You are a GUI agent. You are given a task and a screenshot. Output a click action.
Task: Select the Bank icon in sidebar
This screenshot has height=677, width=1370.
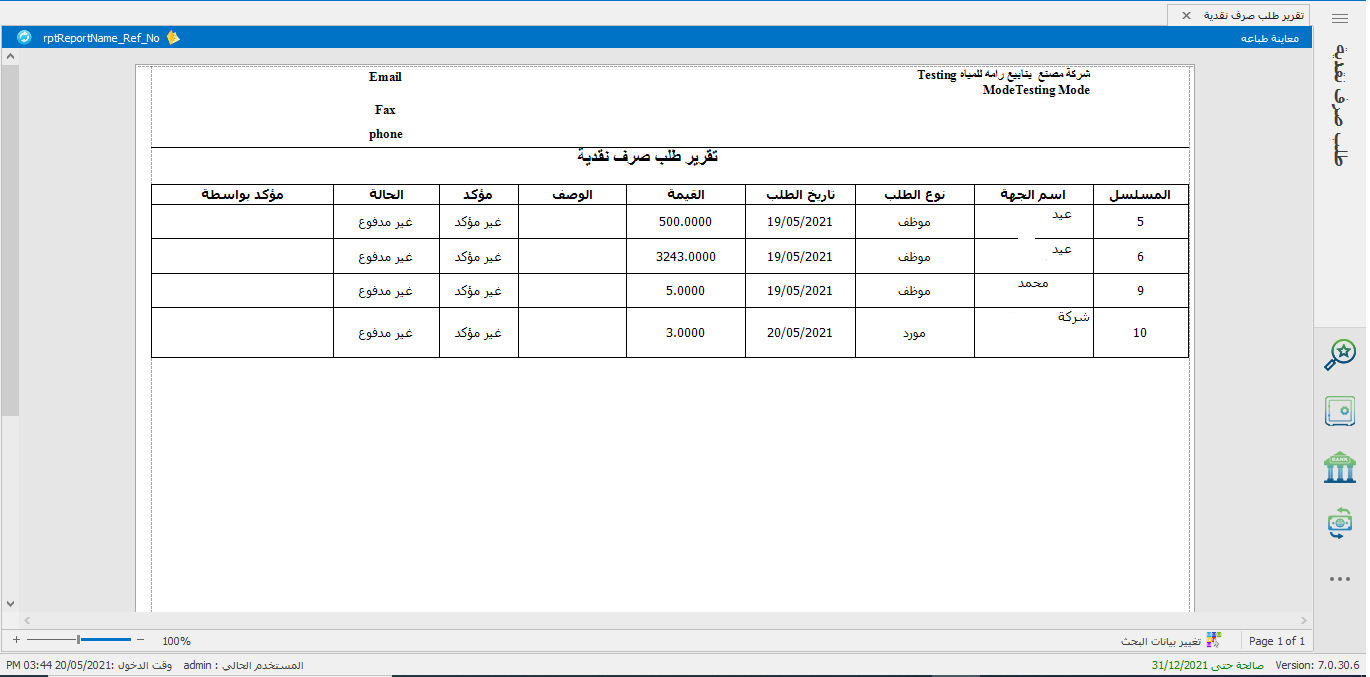(x=1340, y=466)
